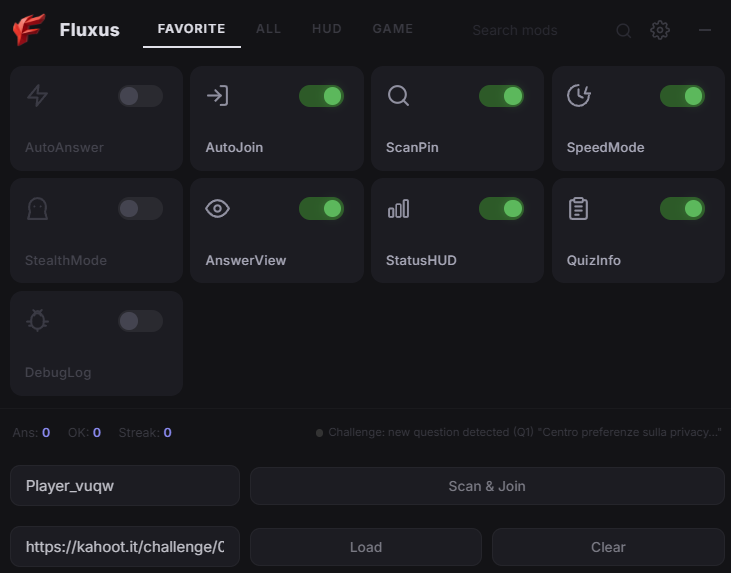Click the DebugLog bug icon
Viewport: 731px width, 573px height.
37,321
